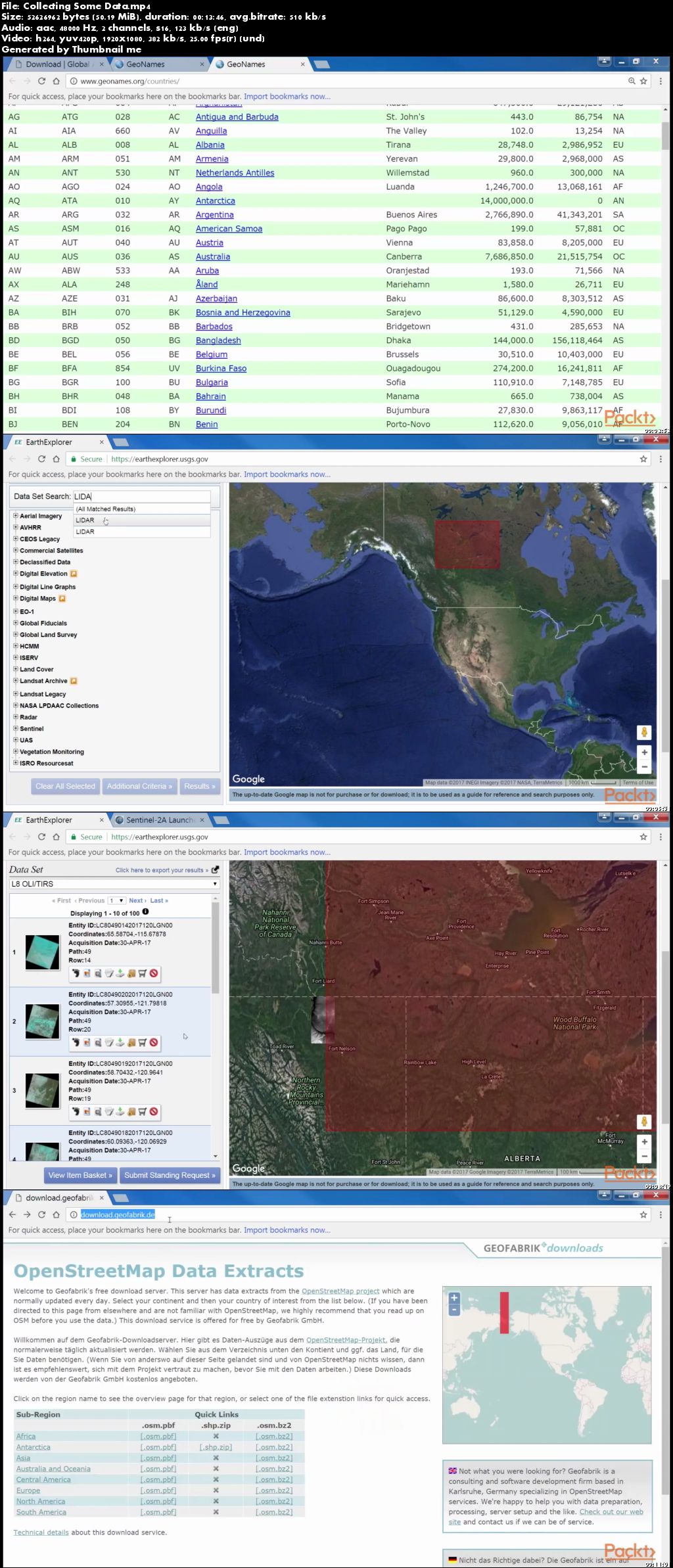Screen dimensions: 673x1568
Task: Order scene cart icon for result row 3
Action: coord(143,1111)
